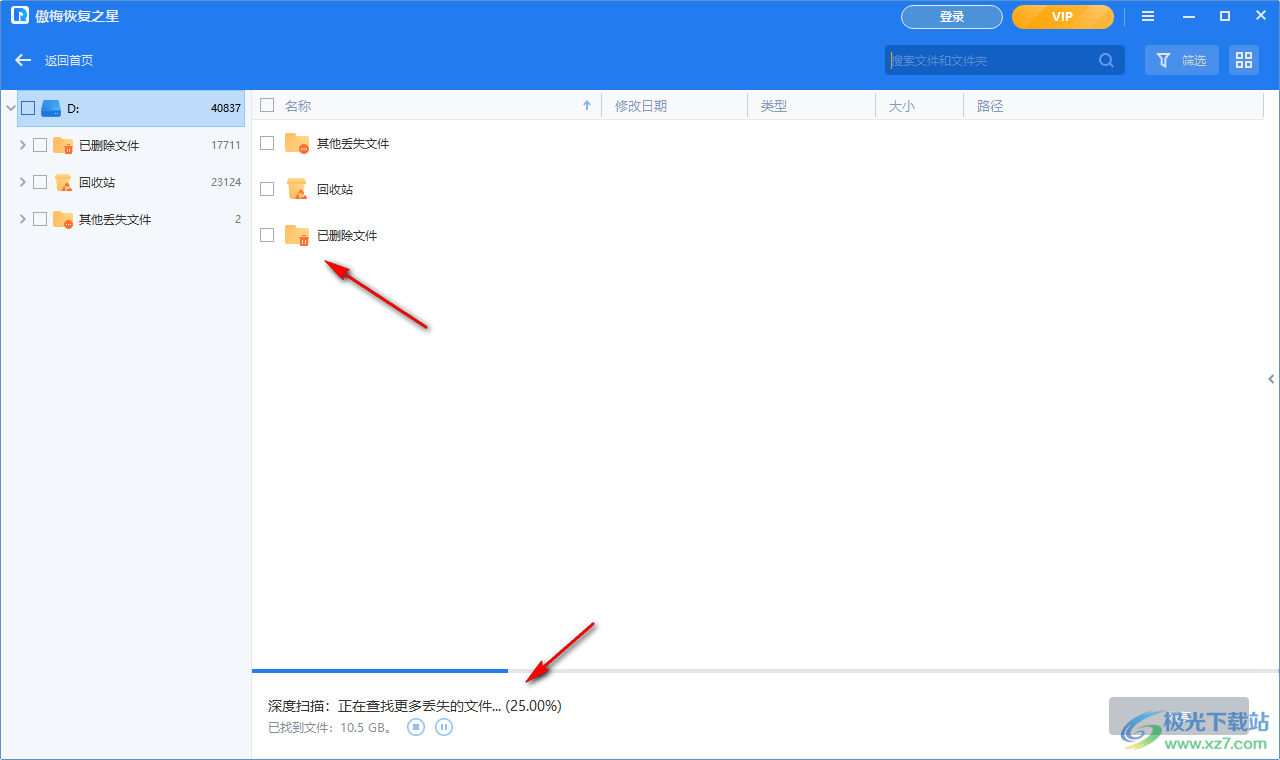Viewport: 1280px width, 760px height.
Task: Sort by 名称 column header
Action: coord(298,105)
